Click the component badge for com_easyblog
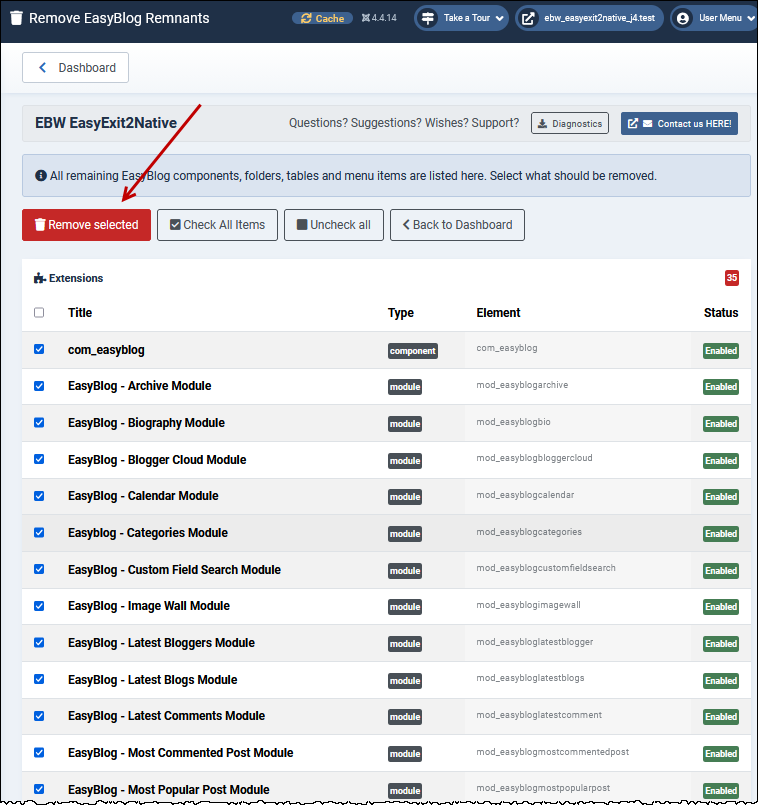758x805 pixels. tap(412, 351)
